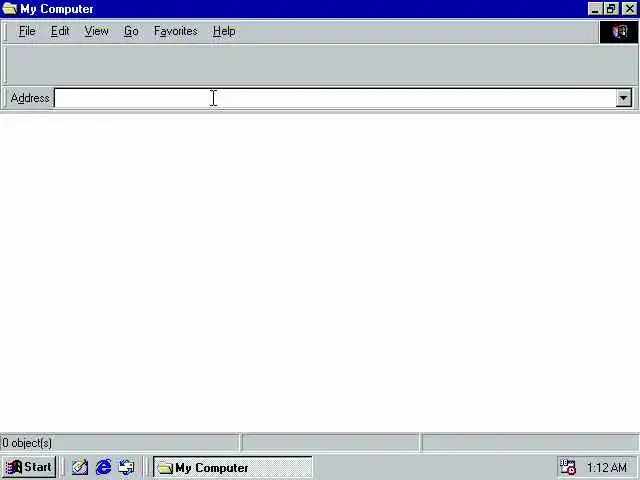
Task: Select My Computer taskbar button
Action: (x=233, y=467)
